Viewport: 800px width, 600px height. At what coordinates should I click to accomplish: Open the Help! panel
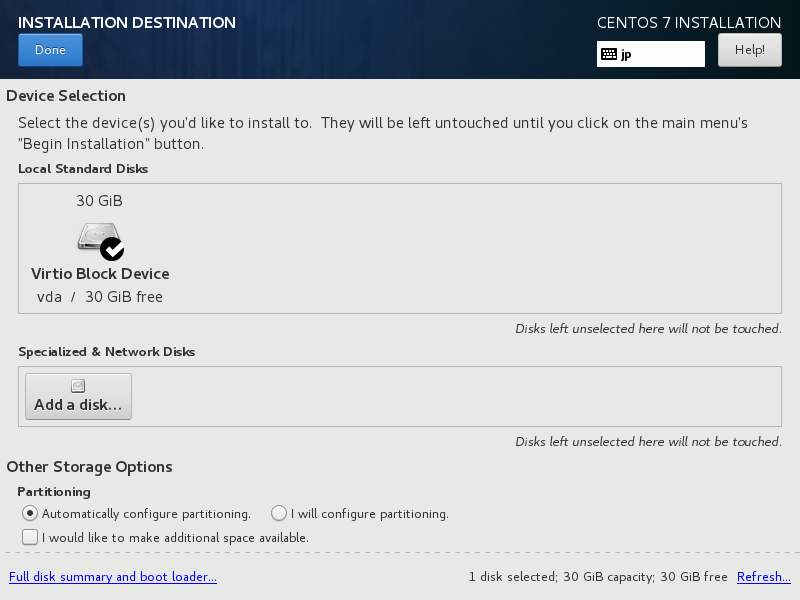tap(749, 49)
